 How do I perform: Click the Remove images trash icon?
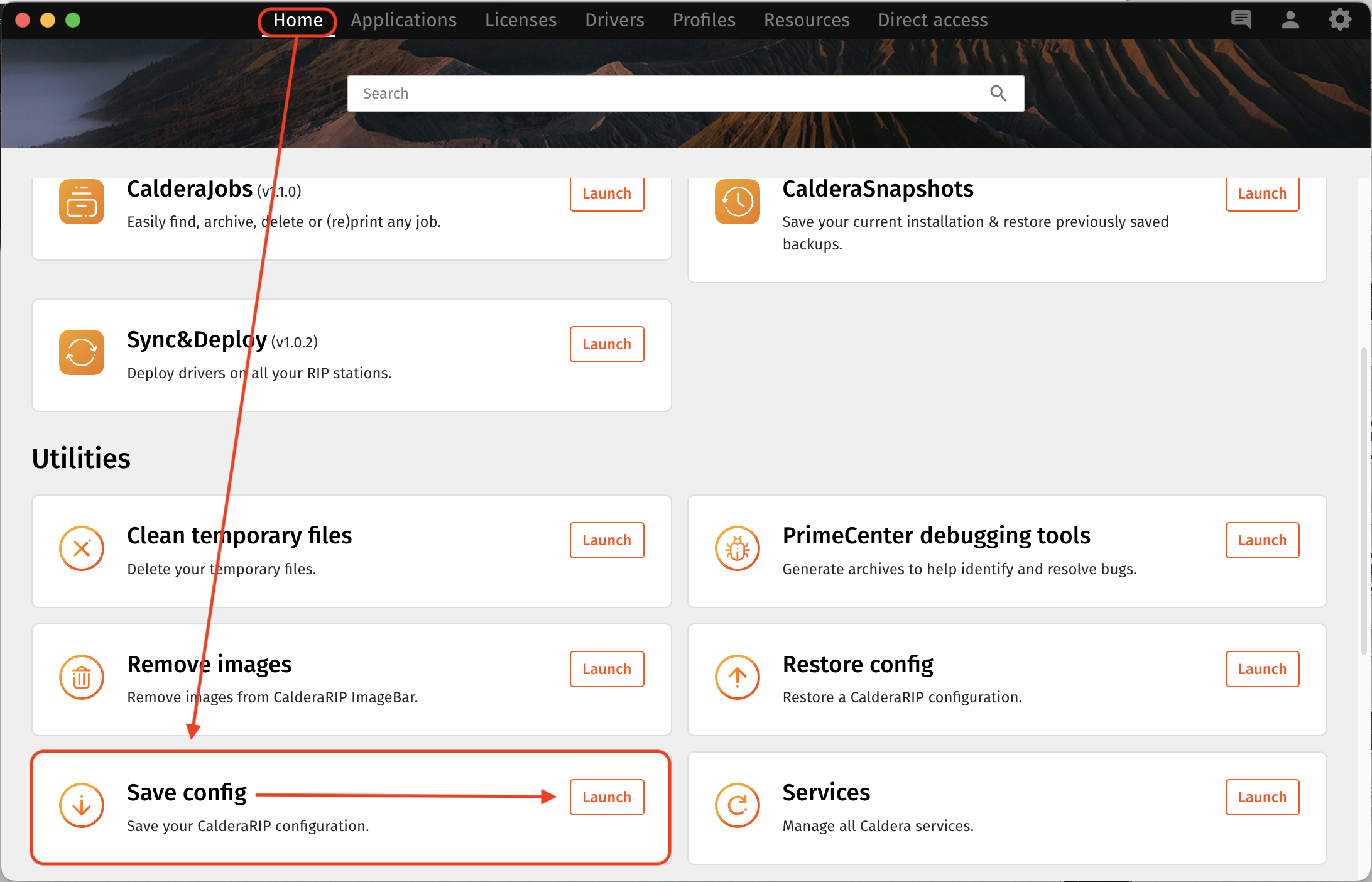click(x=82, y=677)
